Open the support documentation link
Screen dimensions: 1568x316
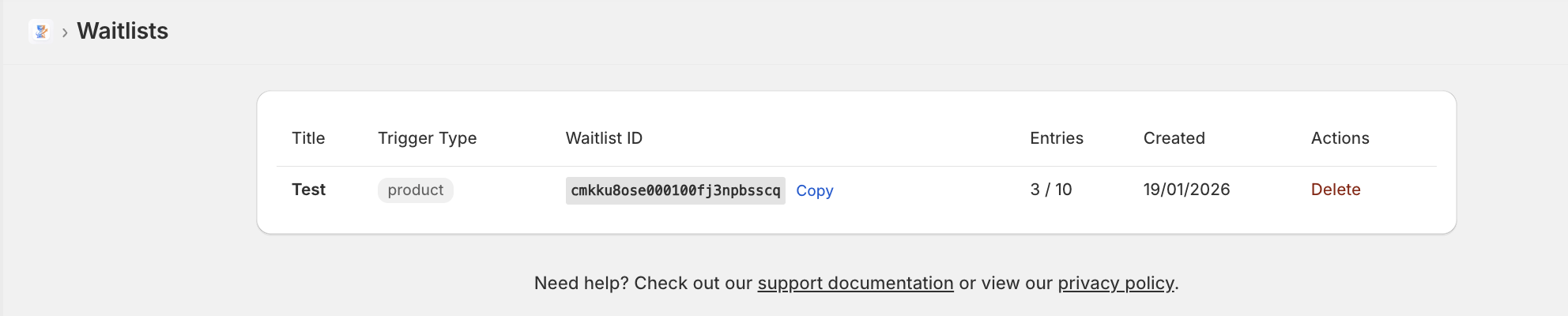point(855,283)
